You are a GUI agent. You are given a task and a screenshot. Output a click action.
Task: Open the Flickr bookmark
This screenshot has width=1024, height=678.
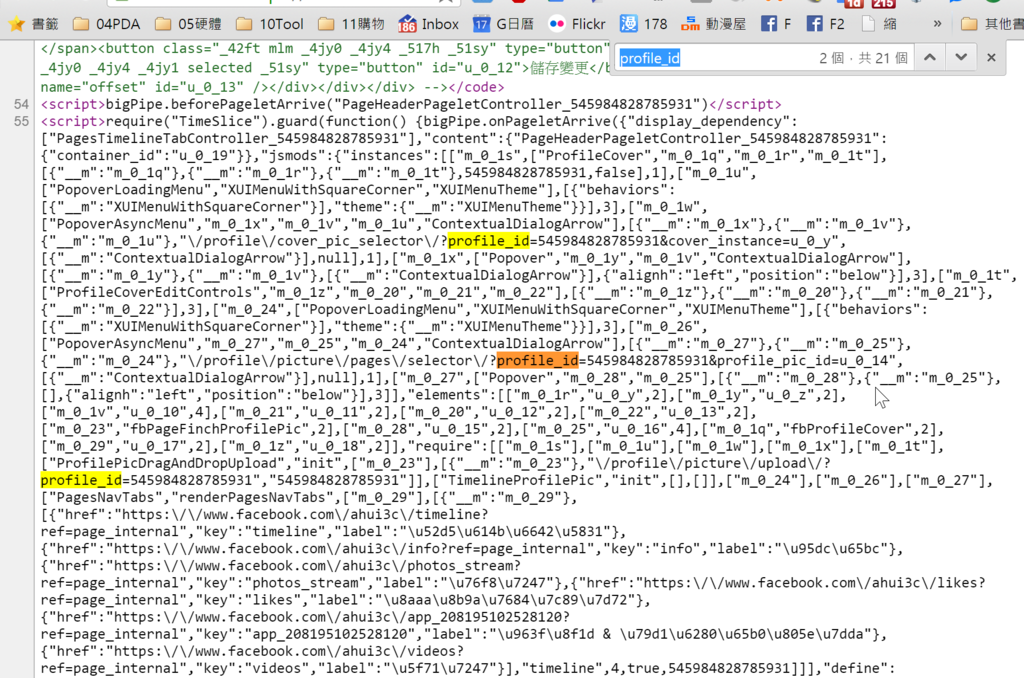point(577,24)
